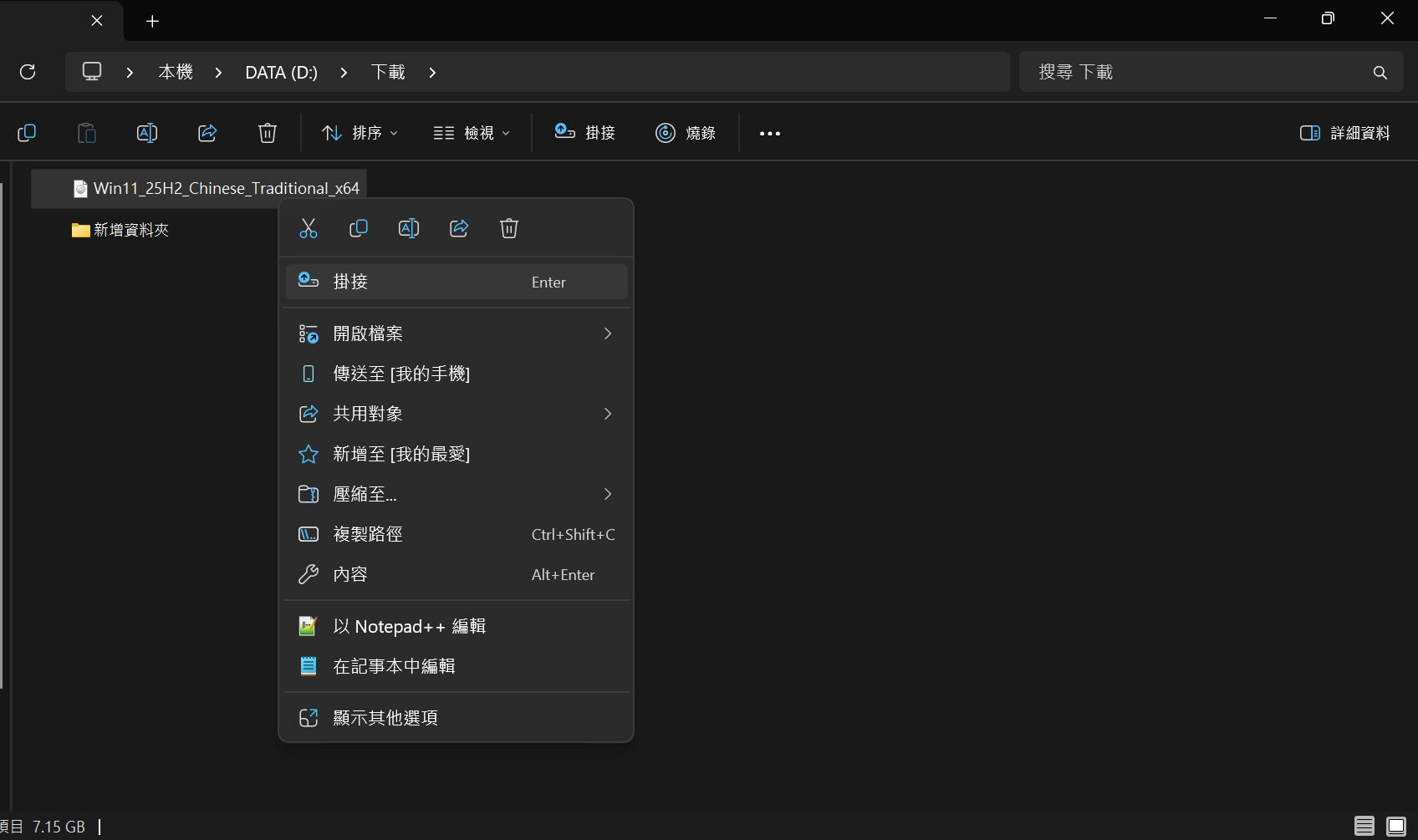The height and width of the screenshot is (840, 1418).
Task: Select 掛接 mount in the context menu
Action: tap(456, 282)
